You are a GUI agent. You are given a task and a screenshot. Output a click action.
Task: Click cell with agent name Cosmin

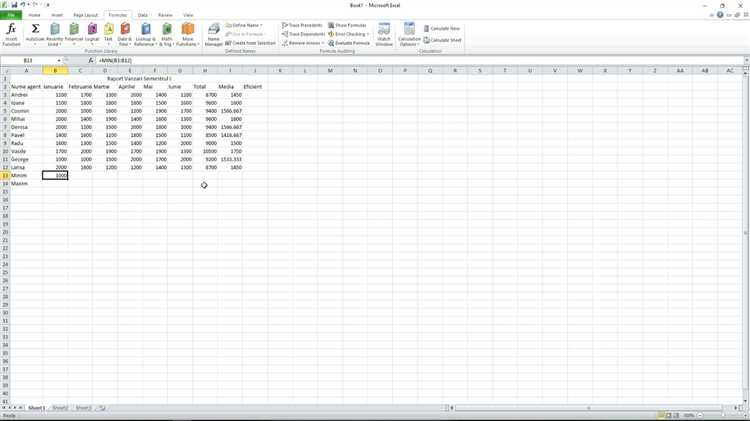pyautogui.click(x=26, y=111)
